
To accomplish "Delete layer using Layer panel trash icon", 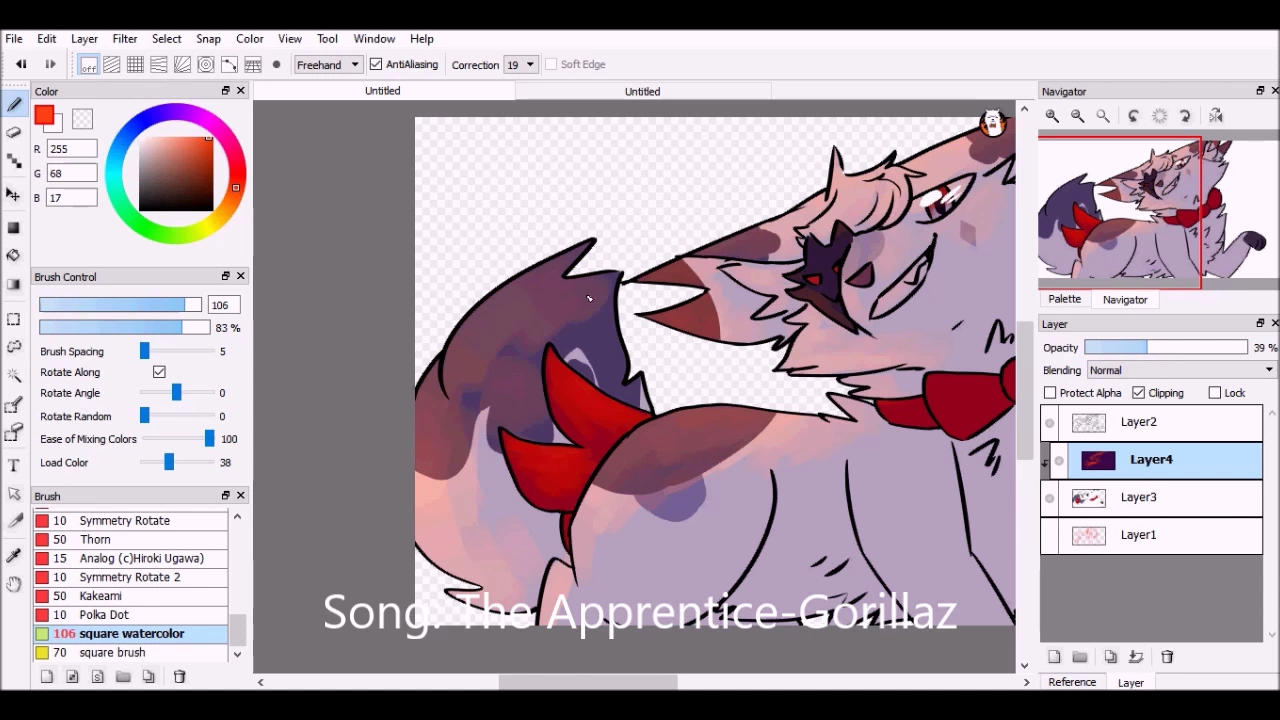I will [x=1167, y=657].
